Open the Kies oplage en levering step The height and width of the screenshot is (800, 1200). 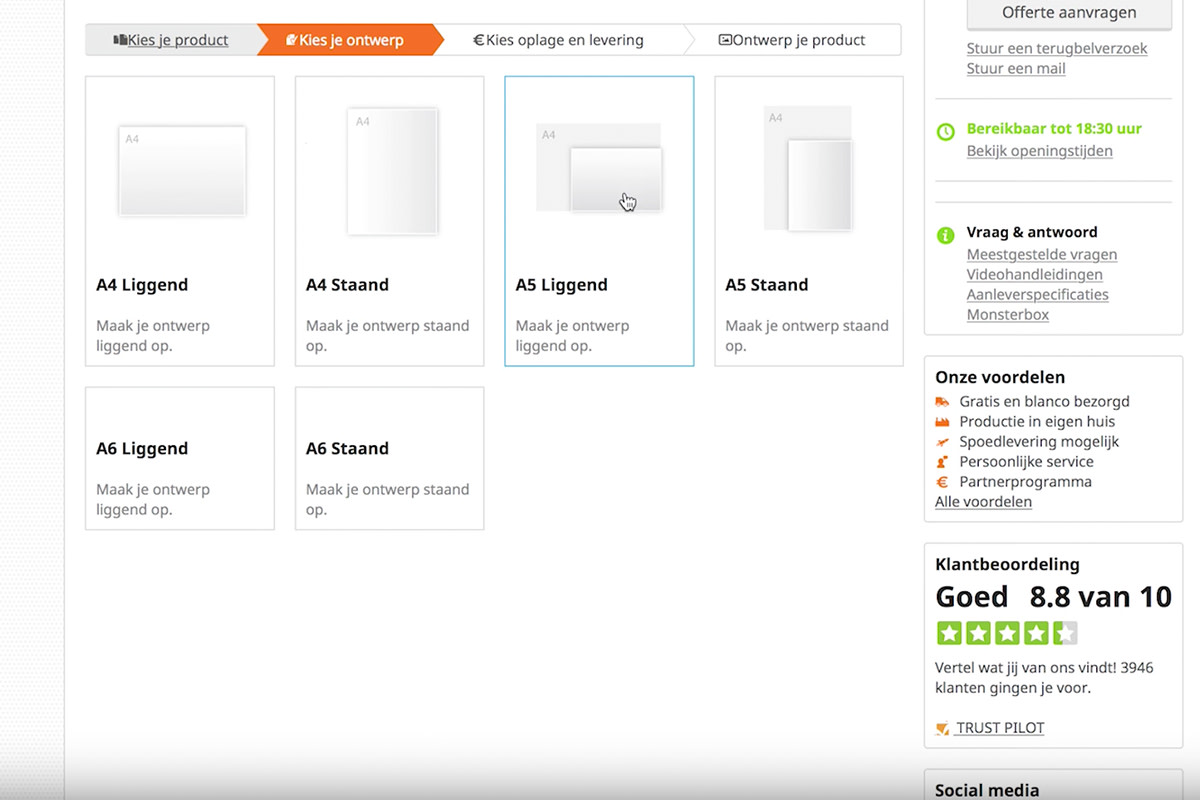coord(559,40)
